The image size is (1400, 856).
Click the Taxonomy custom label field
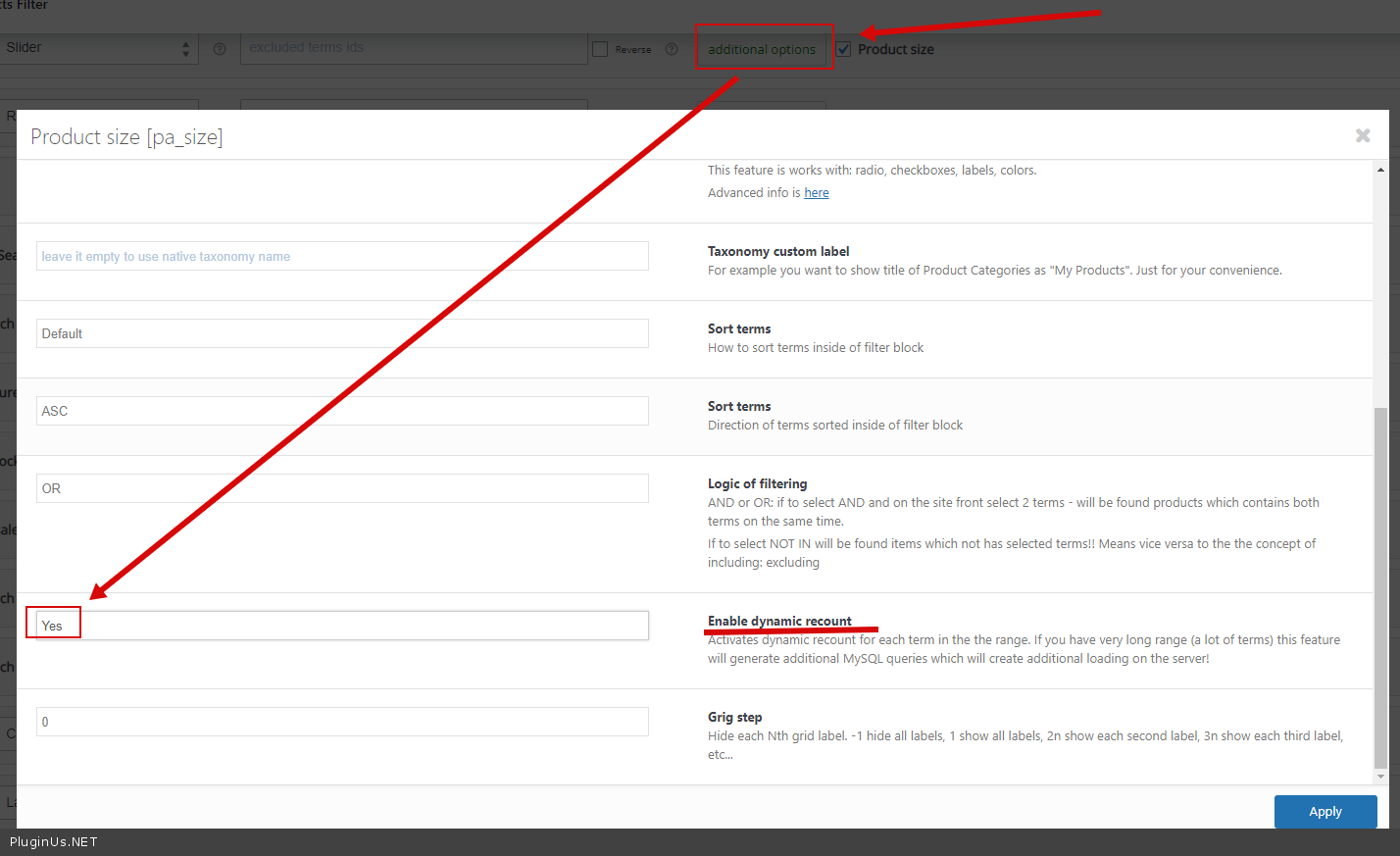[x=342, y=256]
